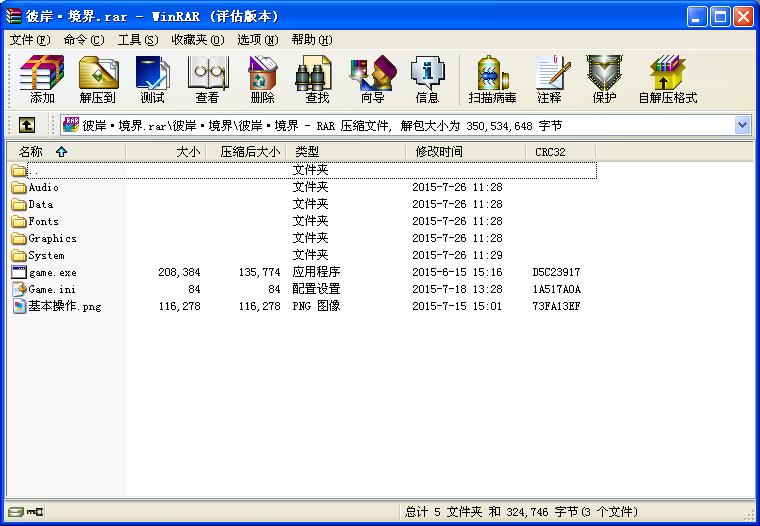Maximize the WinRAR window
This screenshot has height=526, width=760.
[720, 16]
